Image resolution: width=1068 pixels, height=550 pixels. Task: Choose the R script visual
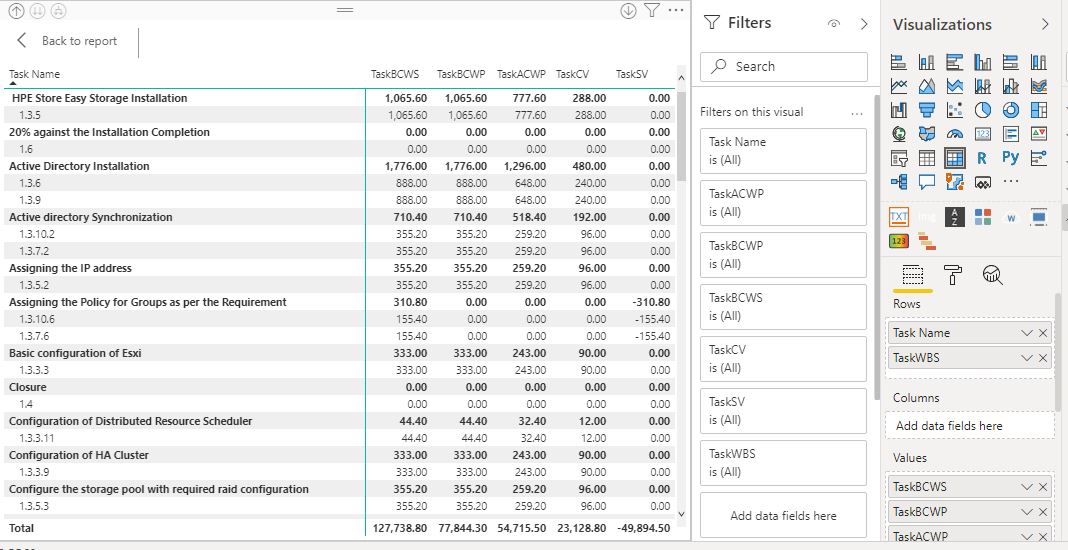pos(983,158)
